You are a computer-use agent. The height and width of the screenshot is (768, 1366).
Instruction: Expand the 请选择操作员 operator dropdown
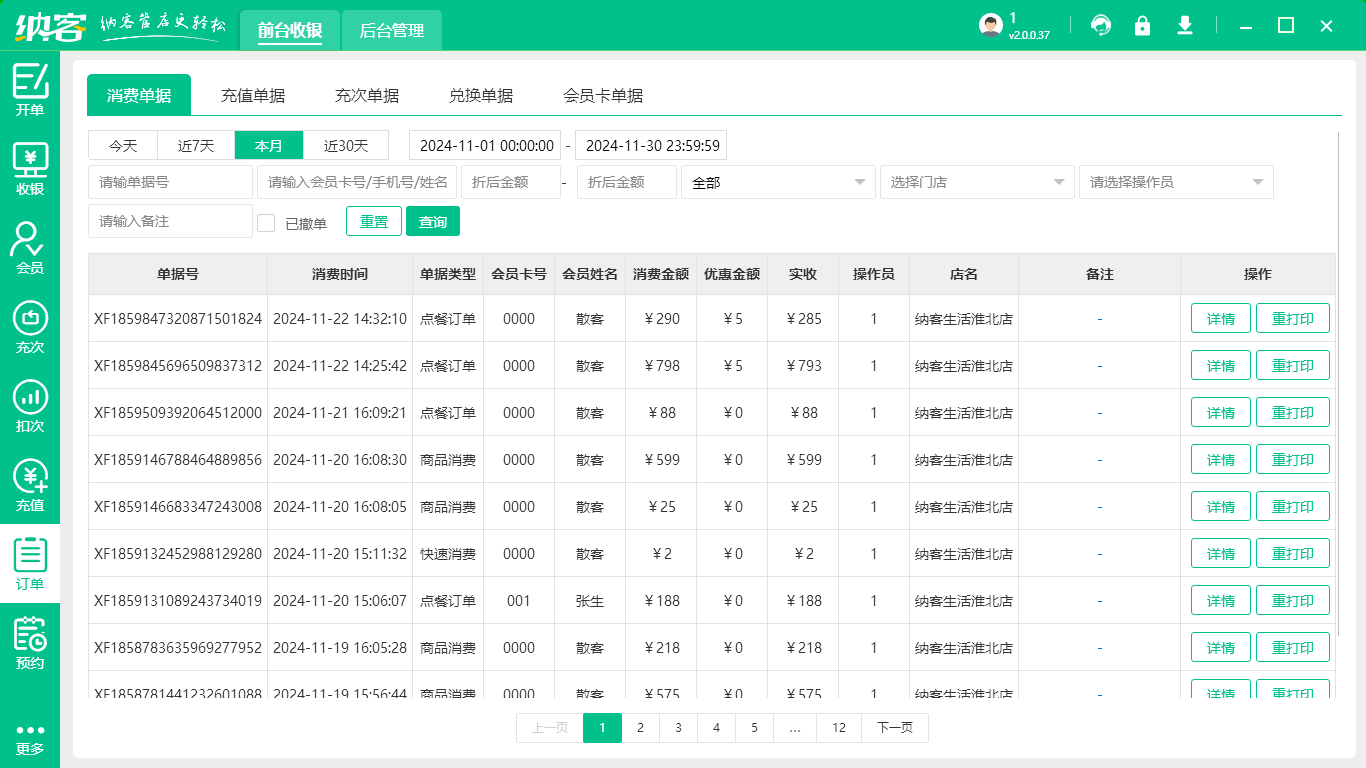click(x=1175, y=182)
